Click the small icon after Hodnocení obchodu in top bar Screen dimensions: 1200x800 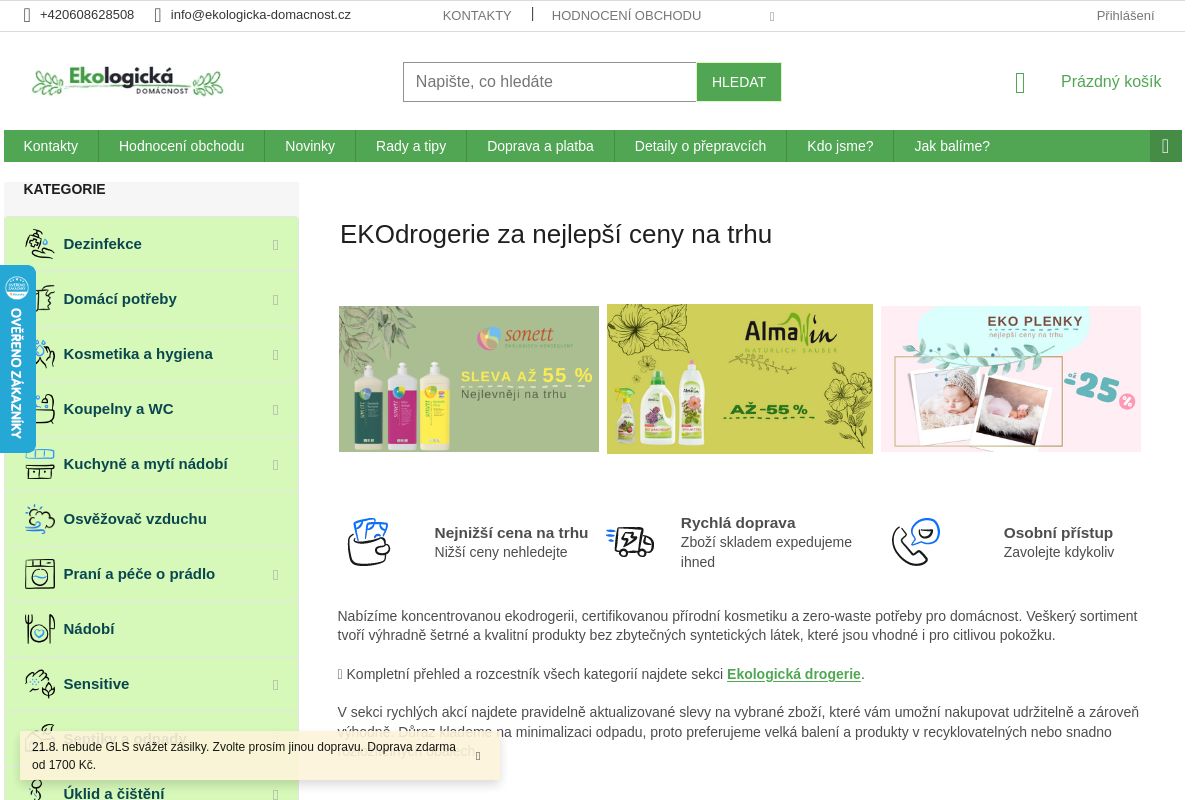click(772, 17)
